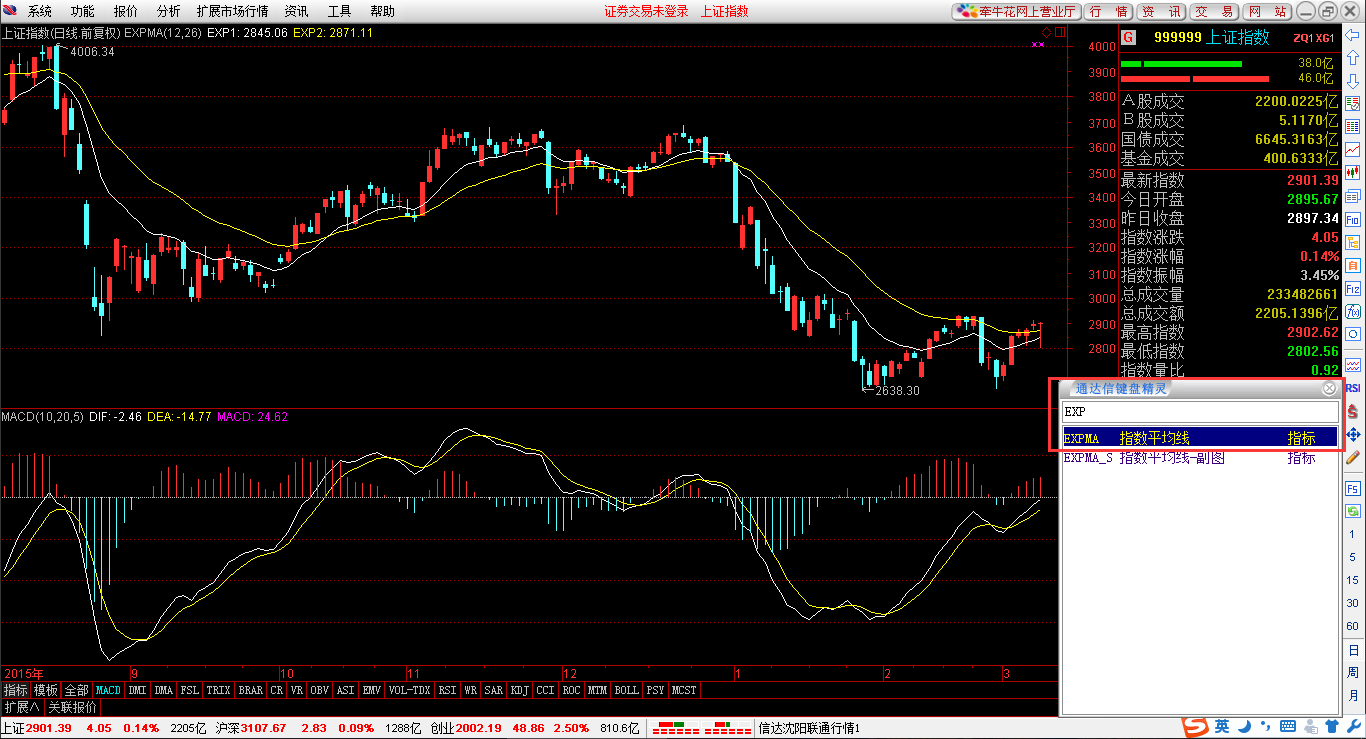
Task: Click the Fi0 sidebar icon
Action: click(x=1353, y=219)
